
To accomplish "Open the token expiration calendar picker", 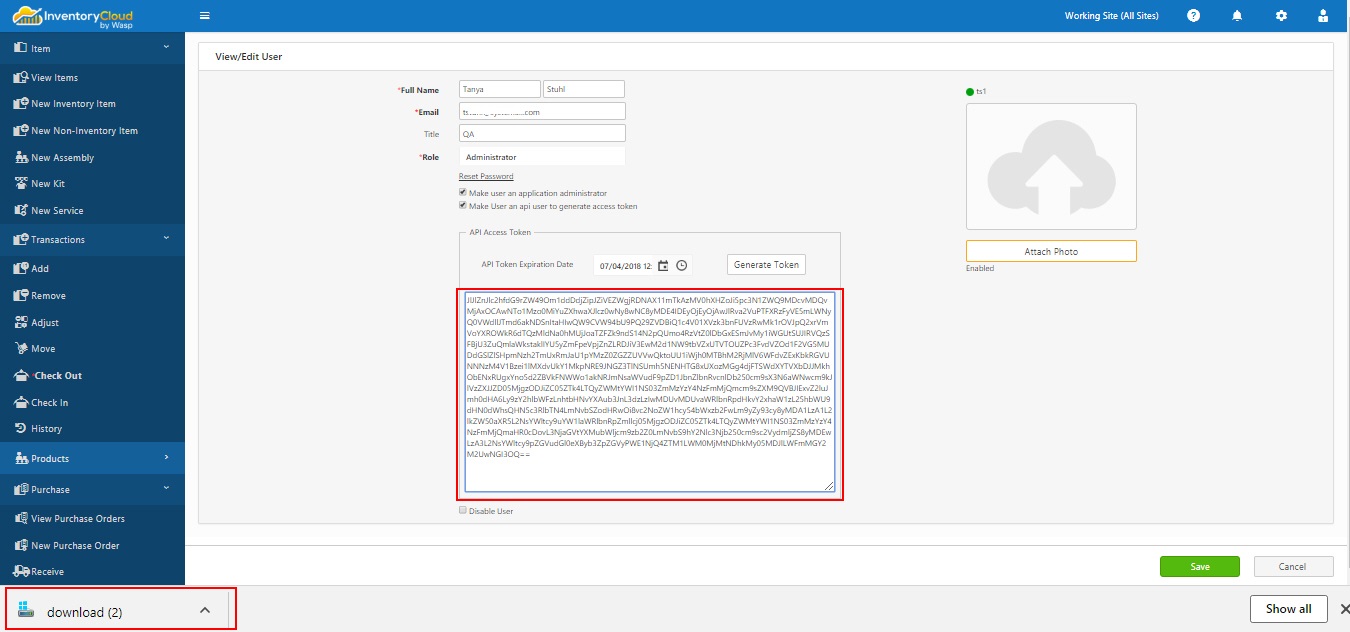I will point(663,265).
